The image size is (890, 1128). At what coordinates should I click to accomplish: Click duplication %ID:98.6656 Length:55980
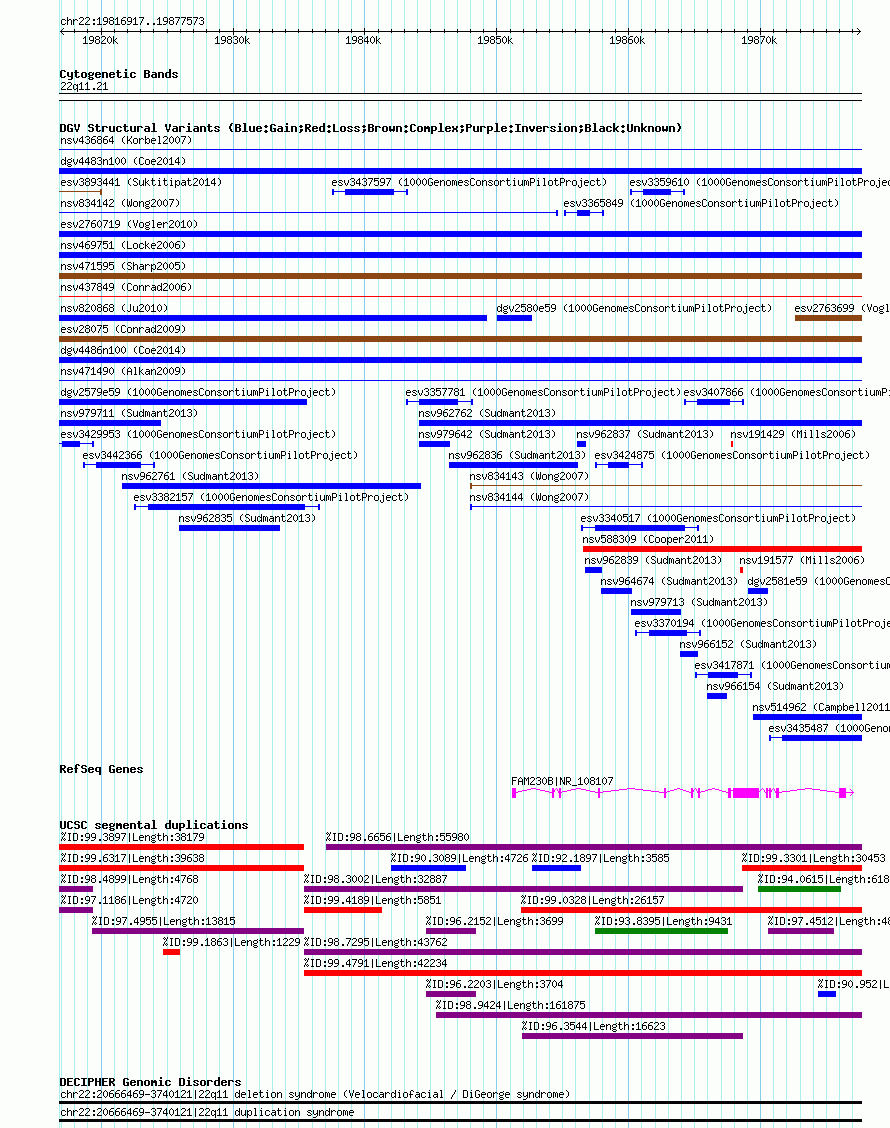[x=594, y=847]
